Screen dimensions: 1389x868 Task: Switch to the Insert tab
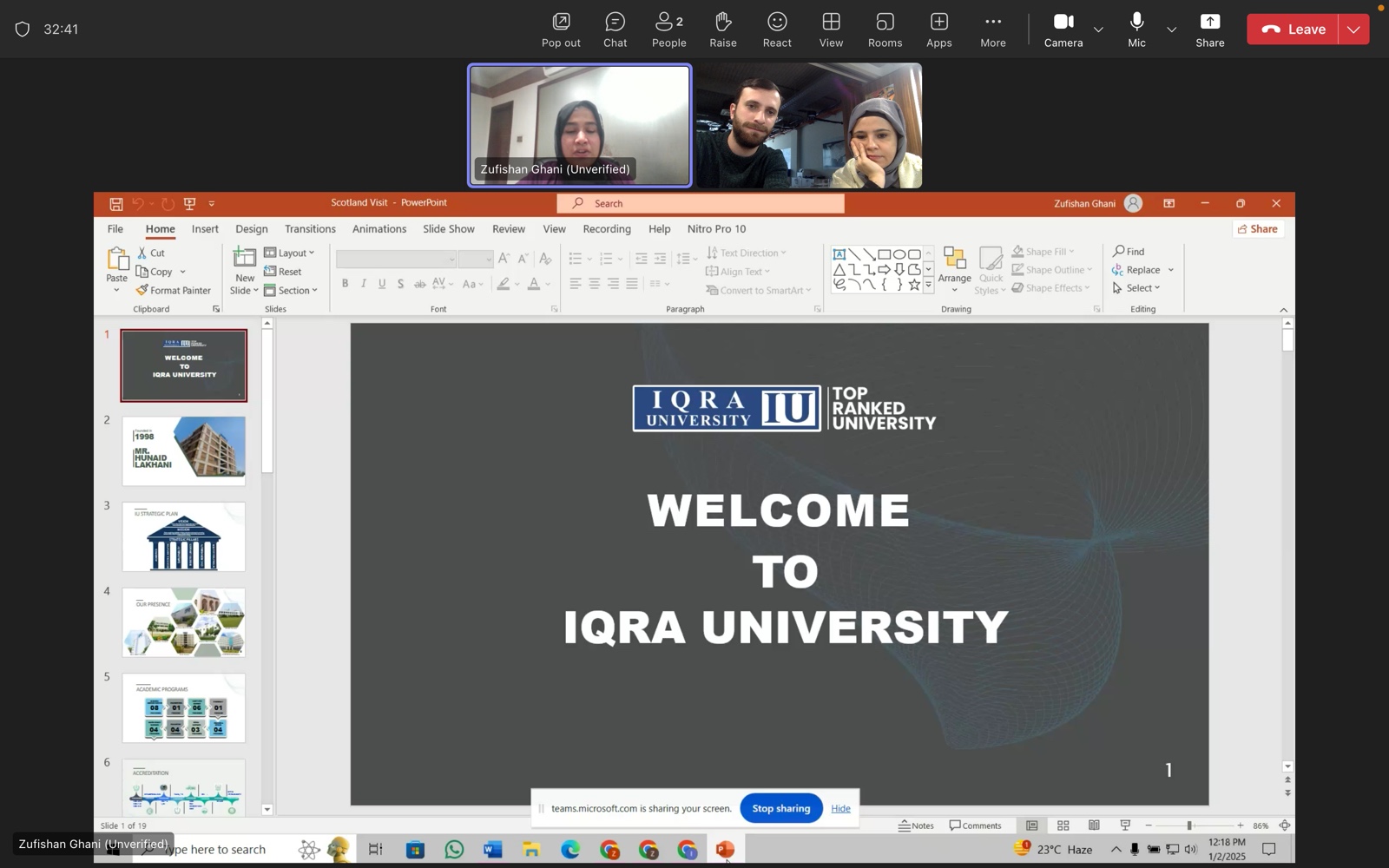tap(205, 229)
